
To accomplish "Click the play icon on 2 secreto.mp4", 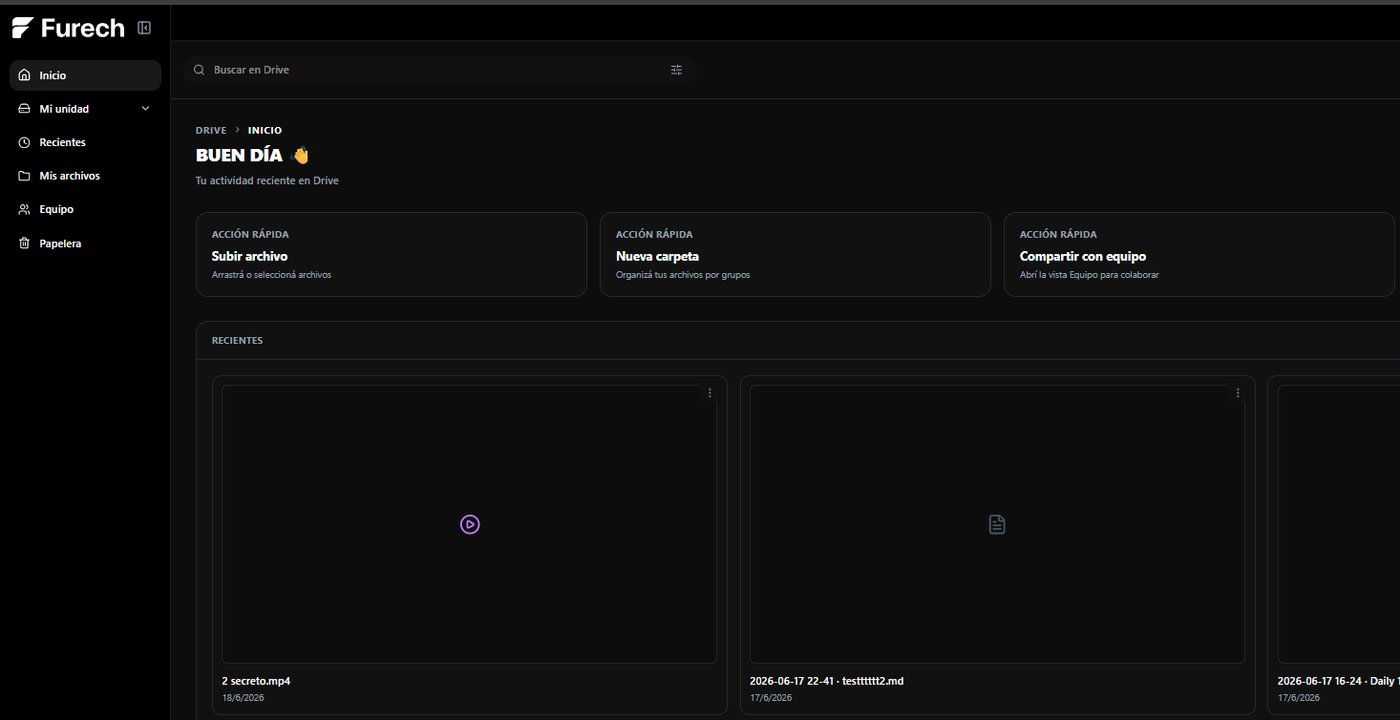I will [470, 524].
